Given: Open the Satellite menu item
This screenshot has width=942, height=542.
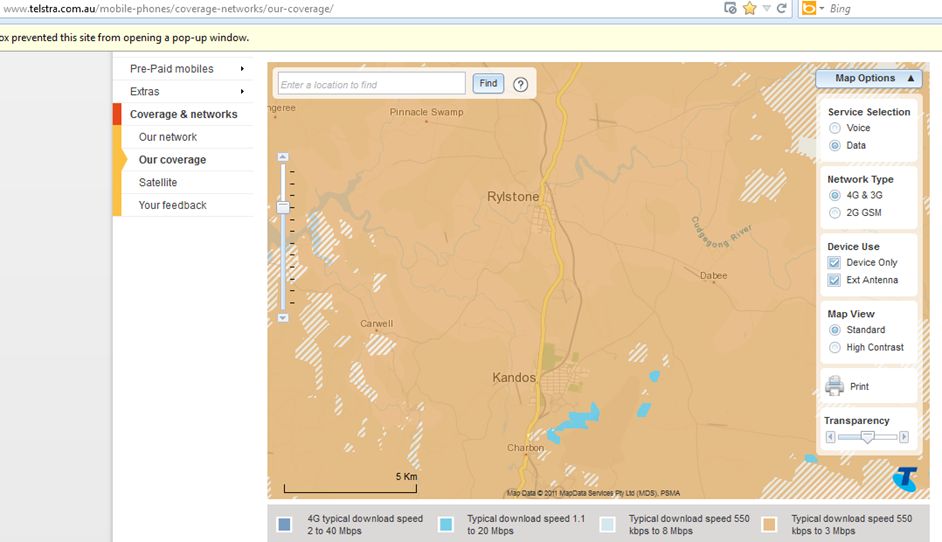Looking at the screenshot, I should pyautogui.click(x=158, y=183).
